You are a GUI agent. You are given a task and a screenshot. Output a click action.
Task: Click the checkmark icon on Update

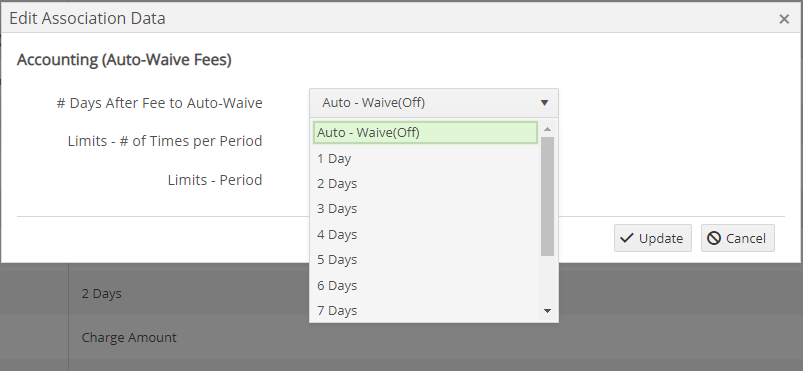[x=626, y=238]
